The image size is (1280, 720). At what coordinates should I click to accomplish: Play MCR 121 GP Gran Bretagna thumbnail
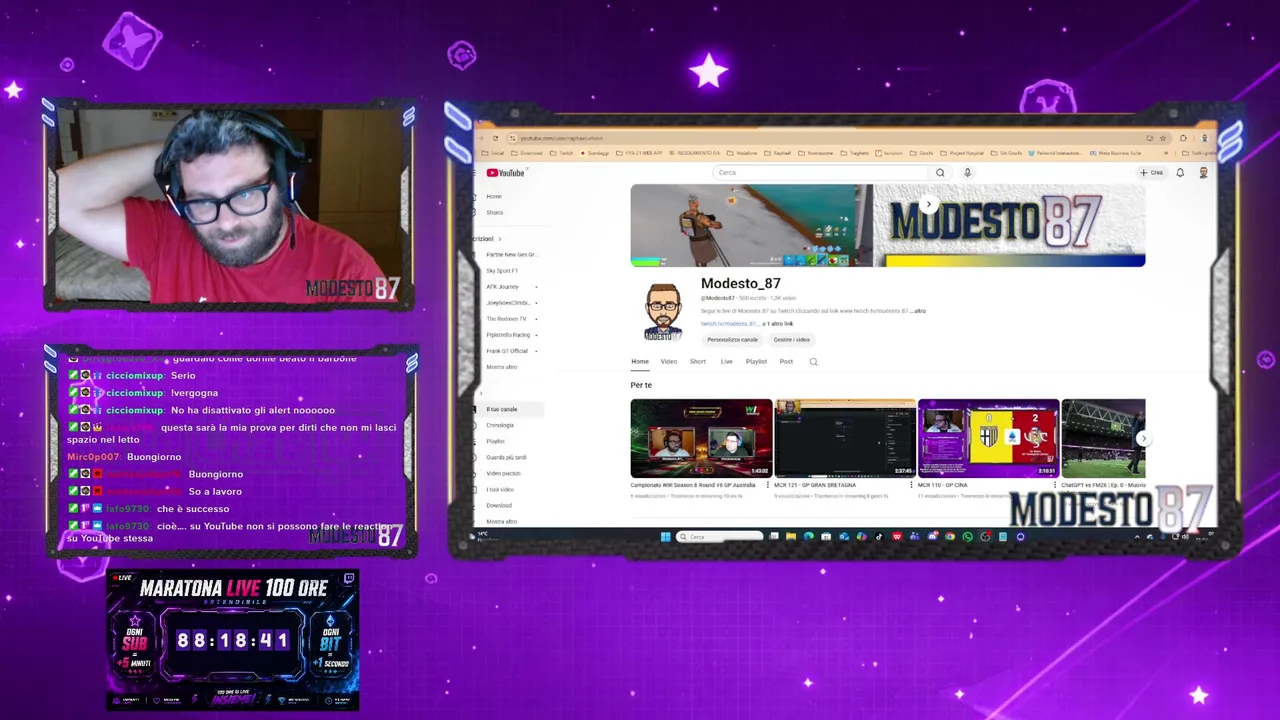(845, 439)
